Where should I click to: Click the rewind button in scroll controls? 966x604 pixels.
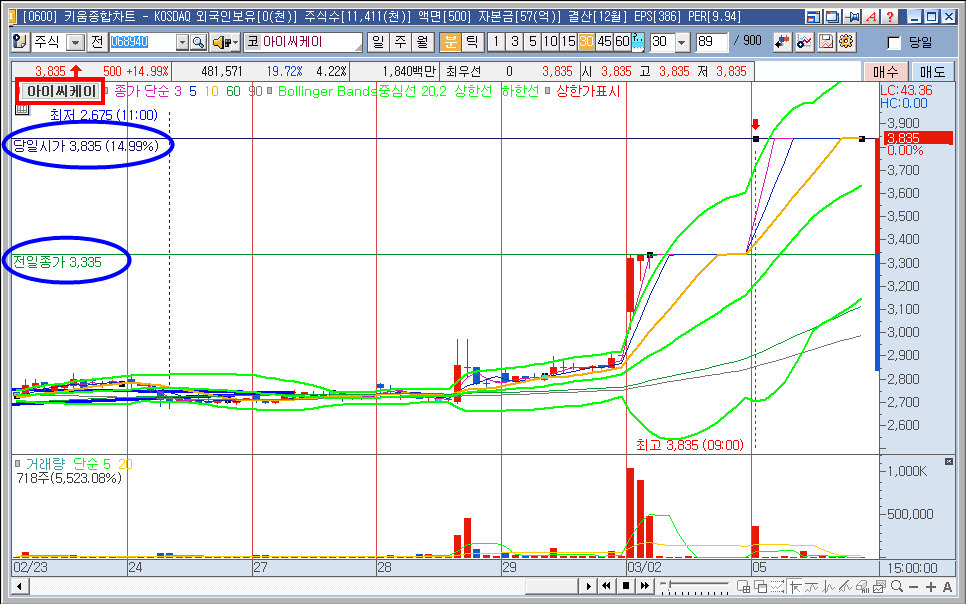coord(607,586)
